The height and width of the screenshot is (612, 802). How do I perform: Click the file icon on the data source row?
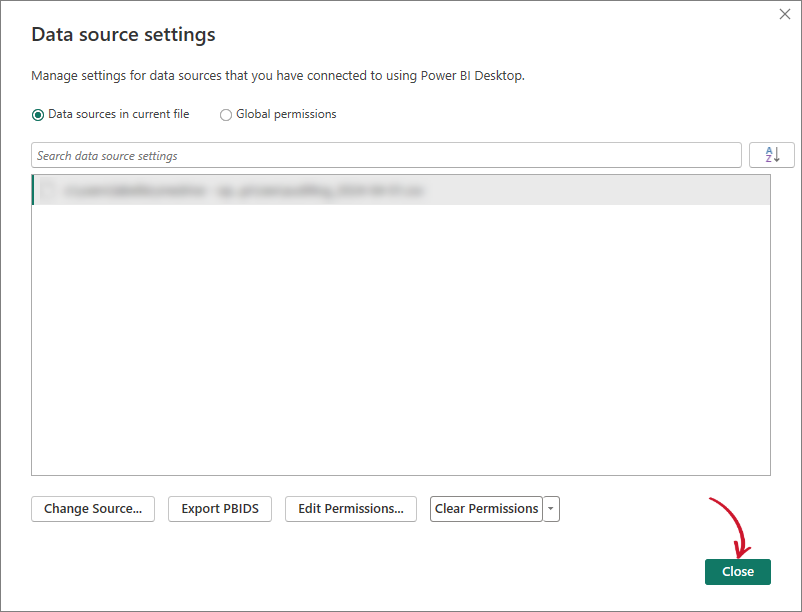[x=44, y=189]
